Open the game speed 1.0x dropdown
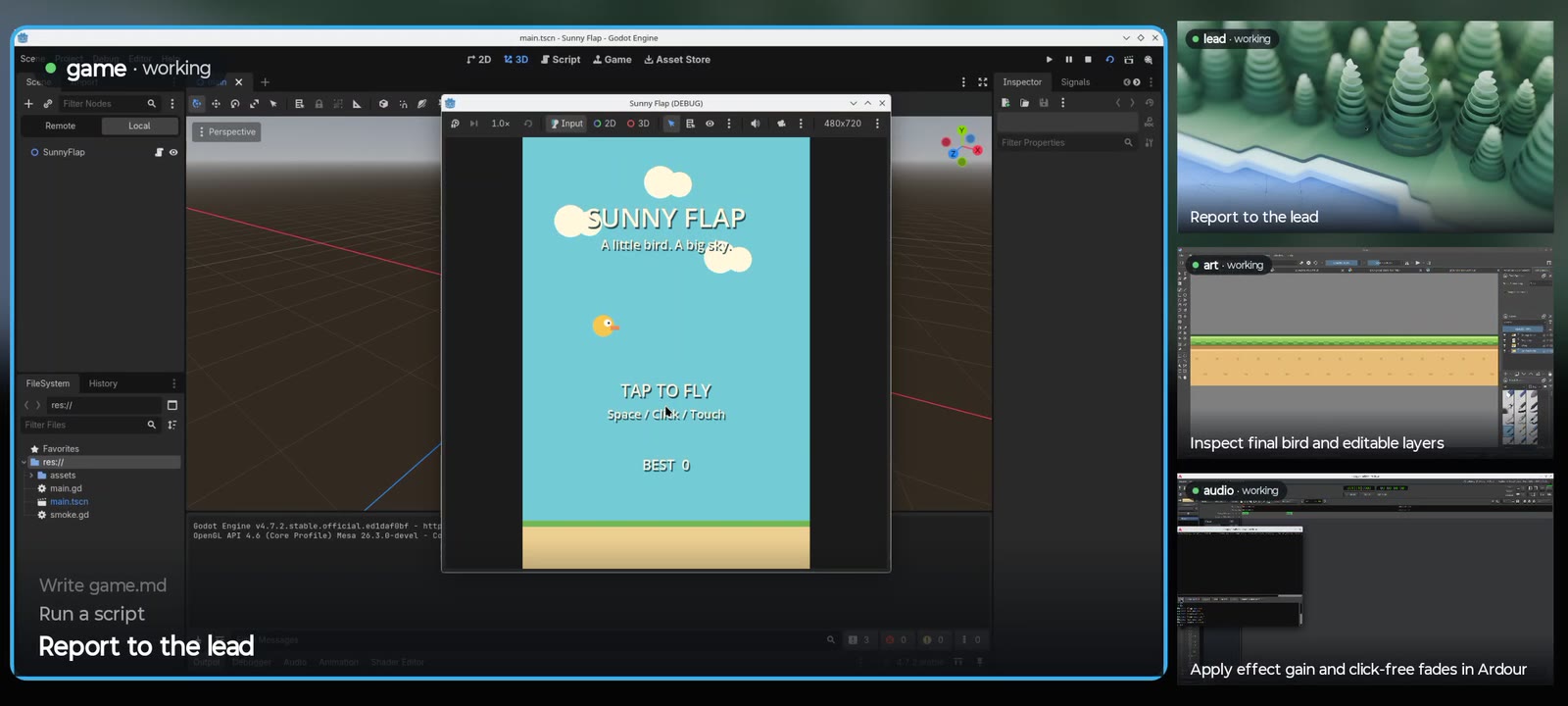 click(x=500, y=124)
